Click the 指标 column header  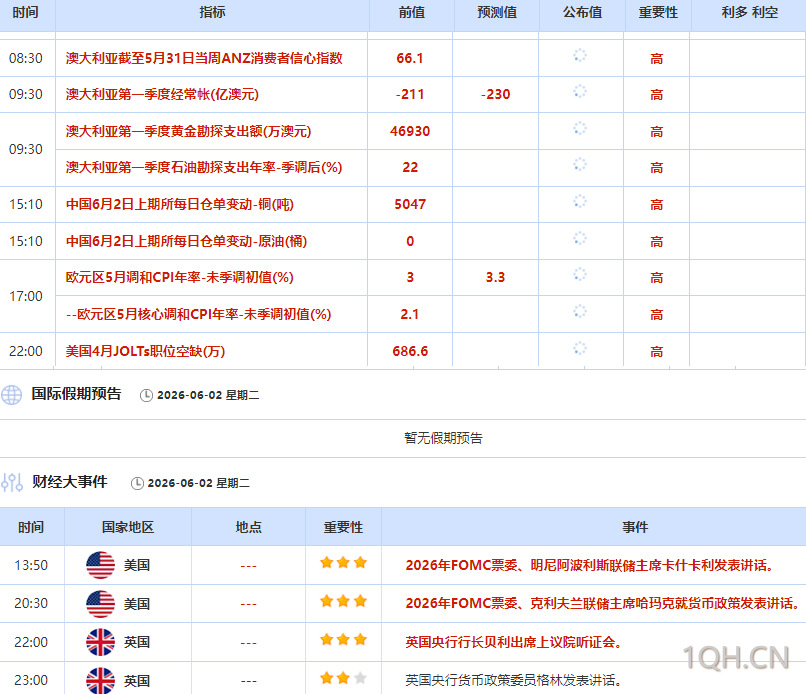pyautogui.click(x=212, y=12)
